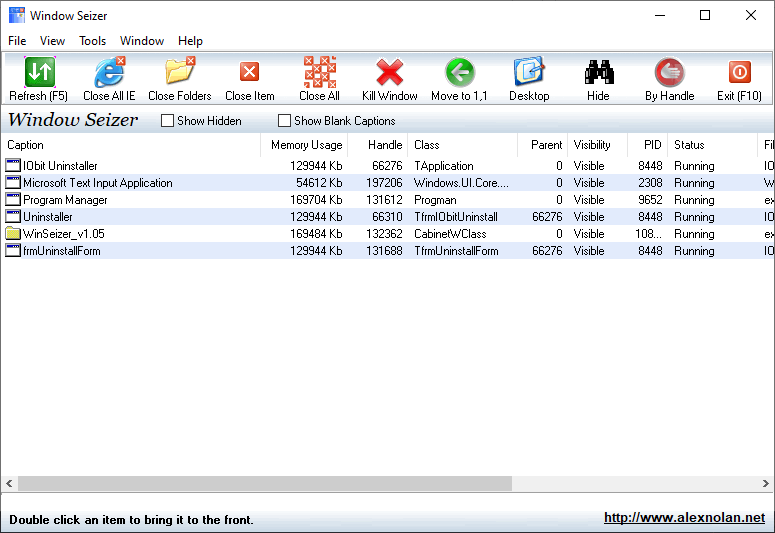775x533 pixels.
Task: Open the View menu
Action: (52, 41)
